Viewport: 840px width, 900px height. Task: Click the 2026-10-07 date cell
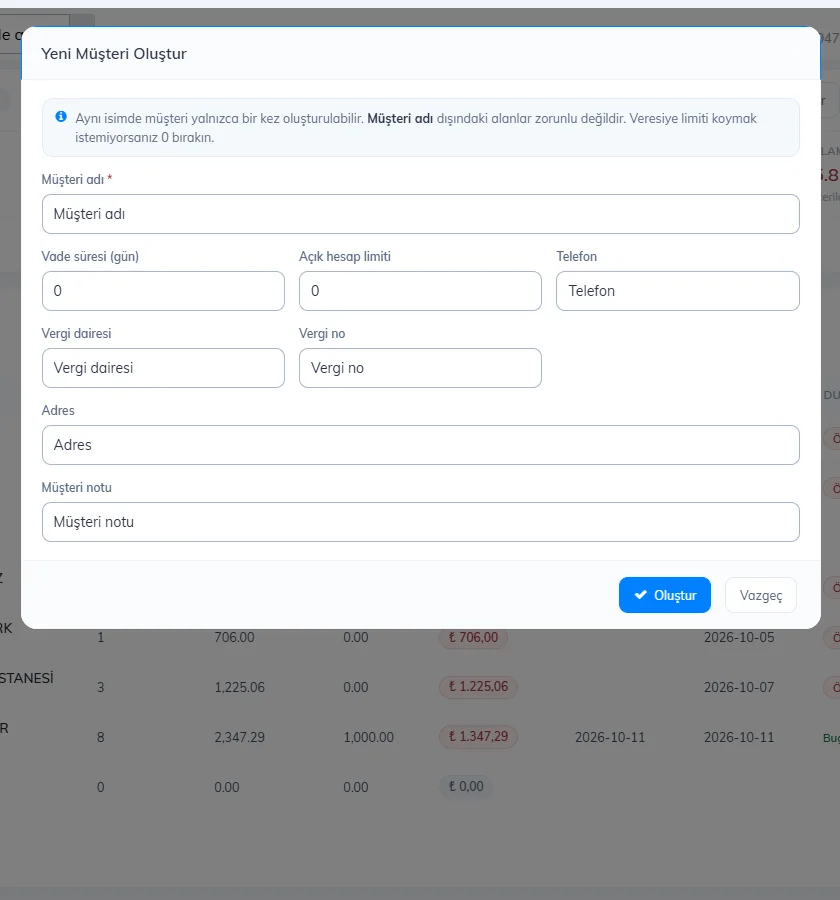pos(739,687)
